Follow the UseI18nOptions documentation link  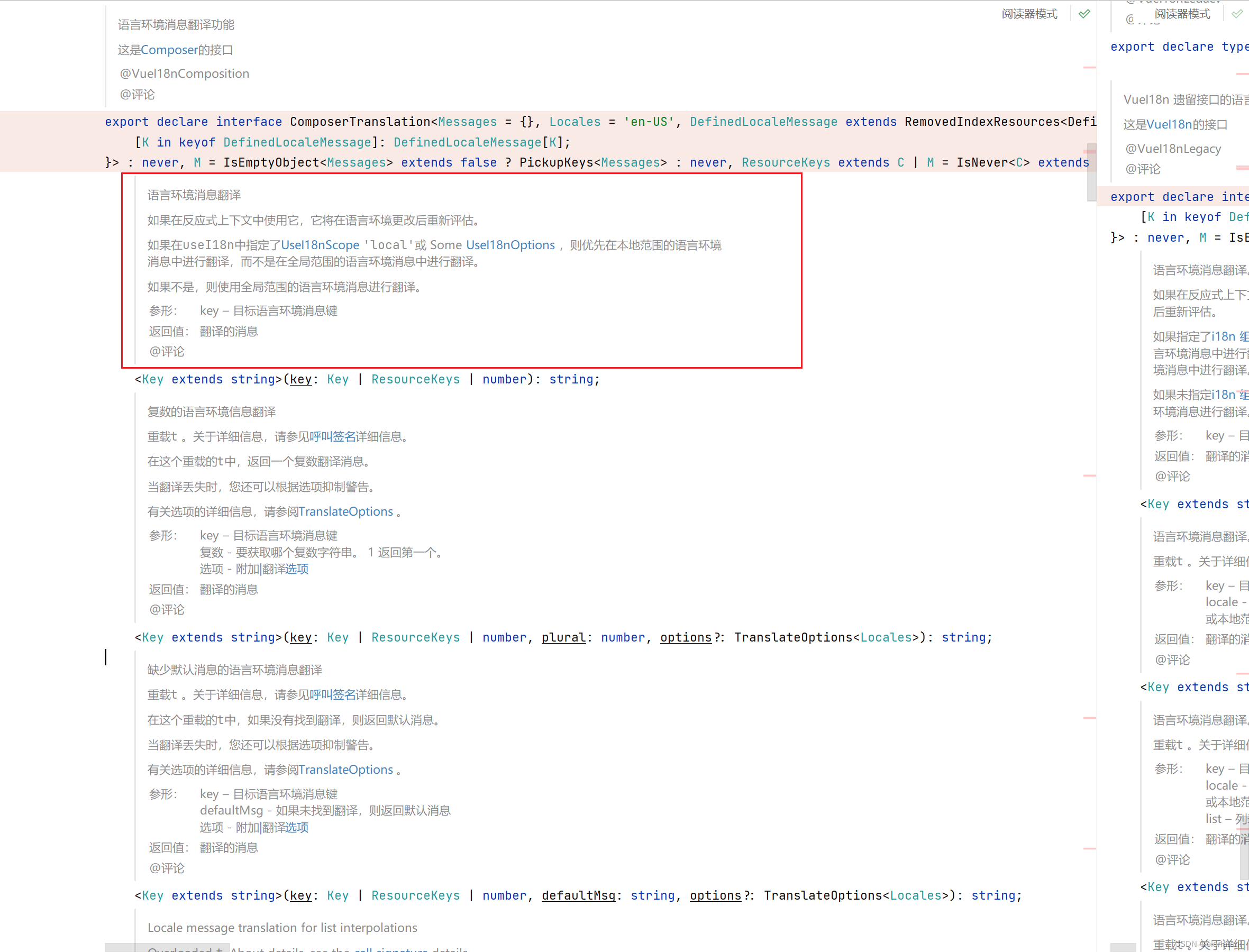(x=510, y=245)
